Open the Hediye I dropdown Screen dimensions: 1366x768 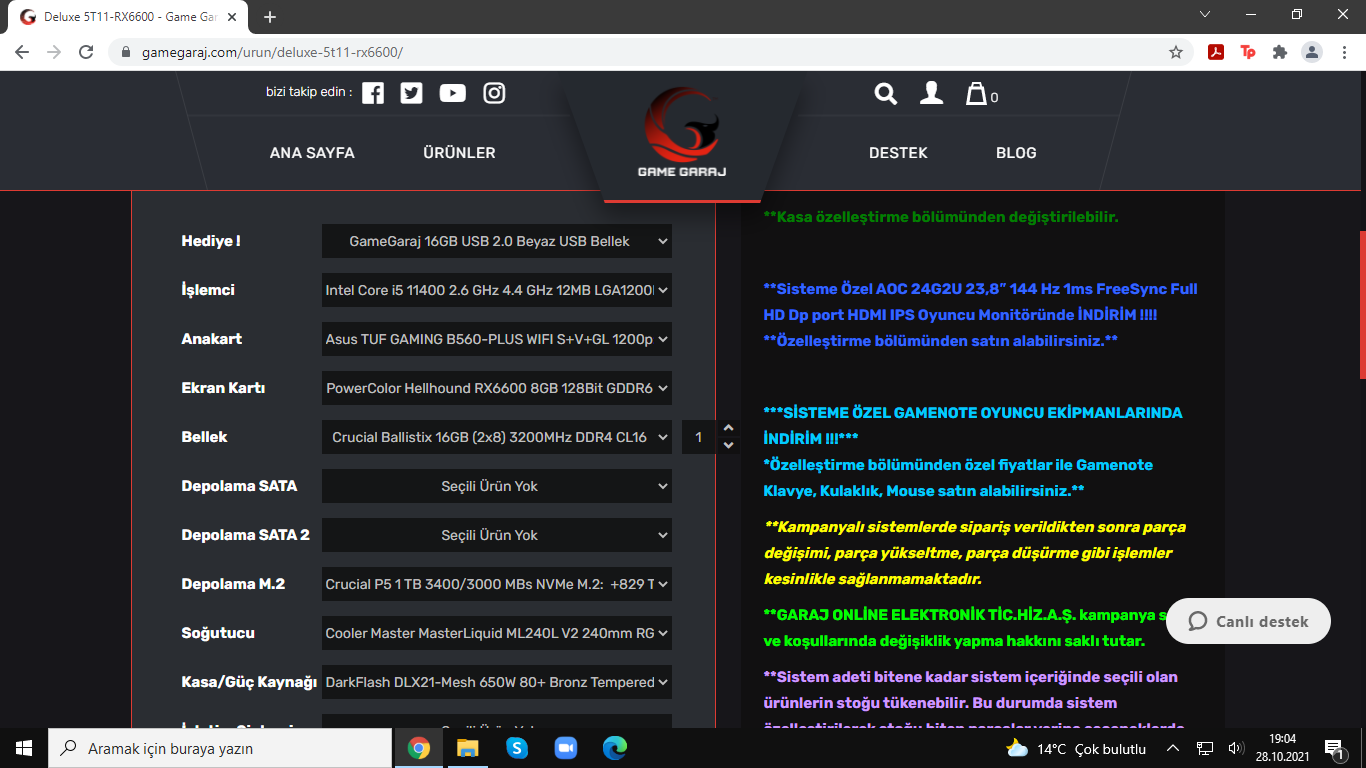(x=497, y=241)
